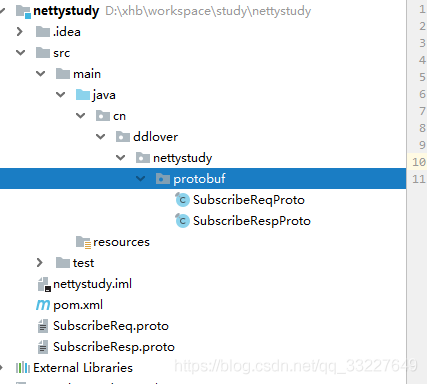Click the SubscribeReqProto class icon
Image resolution: width=427 pixels, height=384 pixels.
182,200
